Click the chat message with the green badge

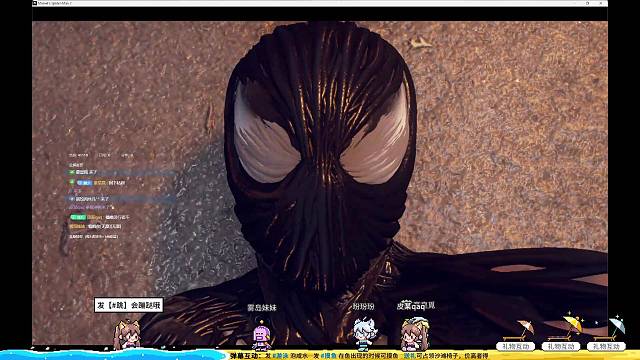coord(100,217)
